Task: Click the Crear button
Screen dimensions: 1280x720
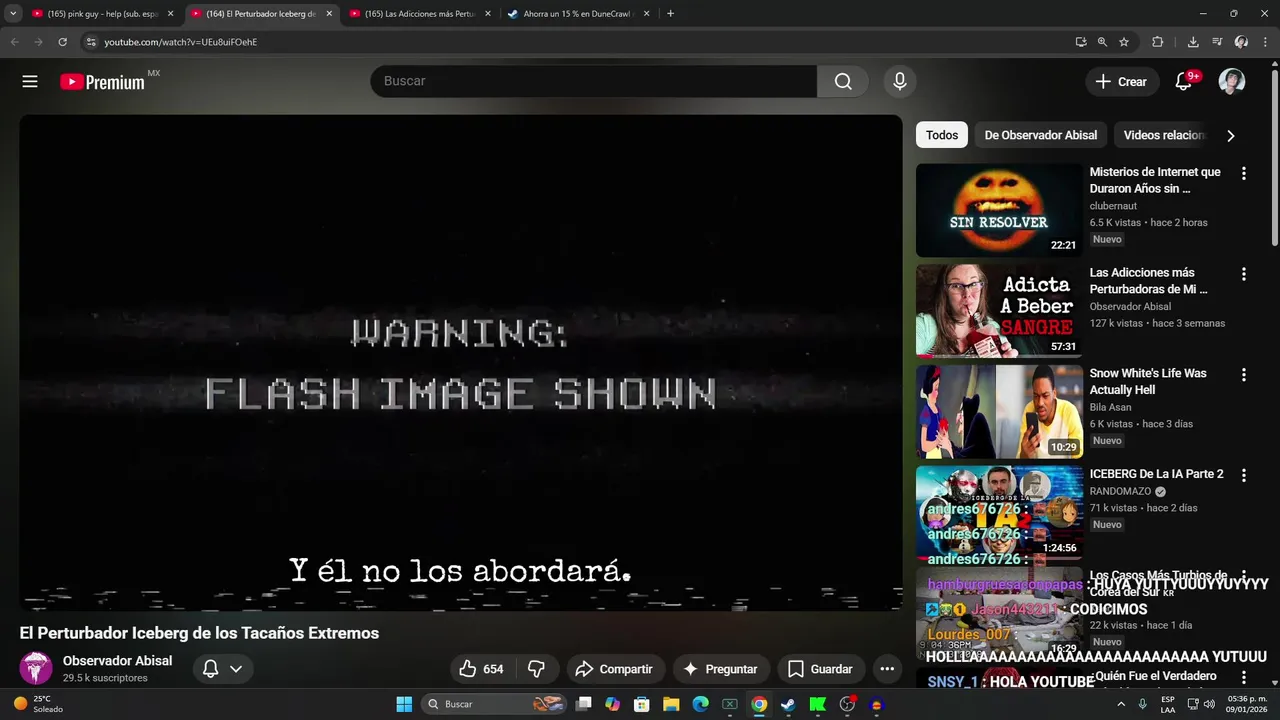Action: pos(1122,82)
